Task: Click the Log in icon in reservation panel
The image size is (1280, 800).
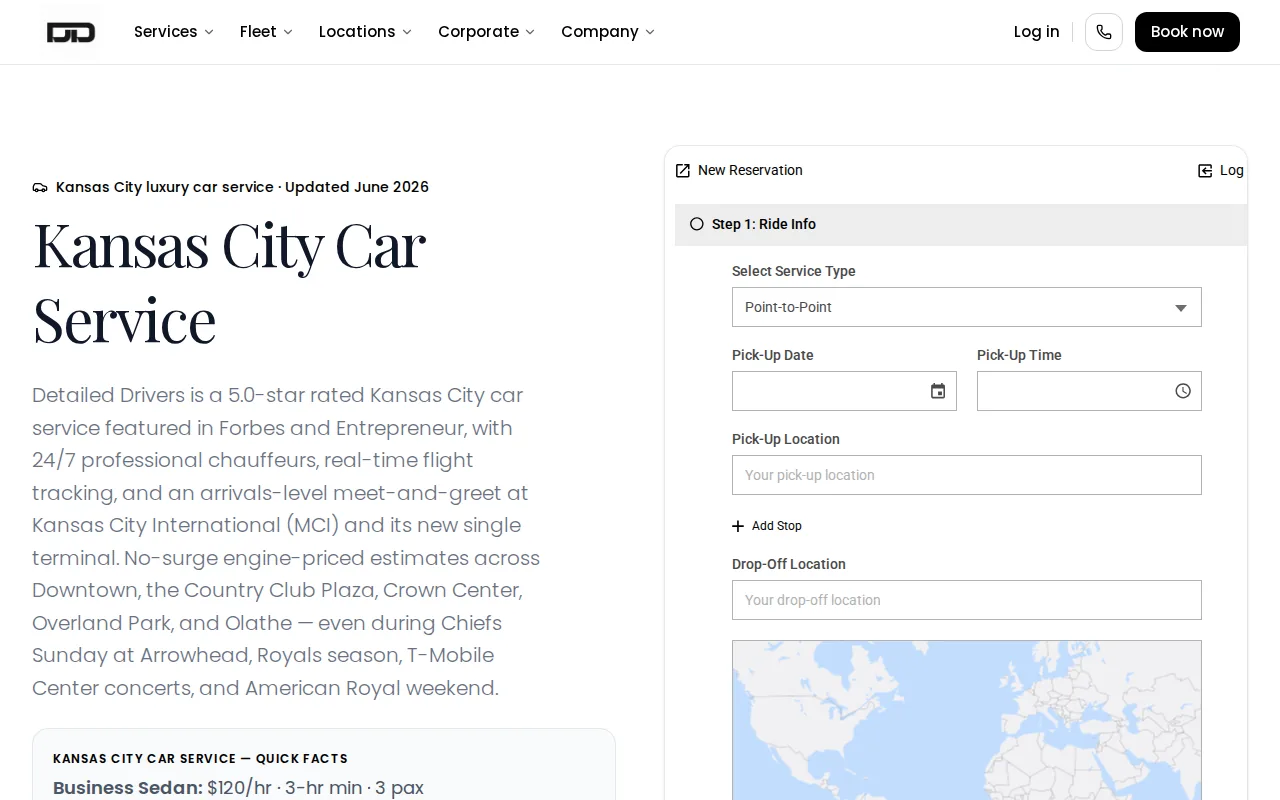Action: (x=1205, y=171)
